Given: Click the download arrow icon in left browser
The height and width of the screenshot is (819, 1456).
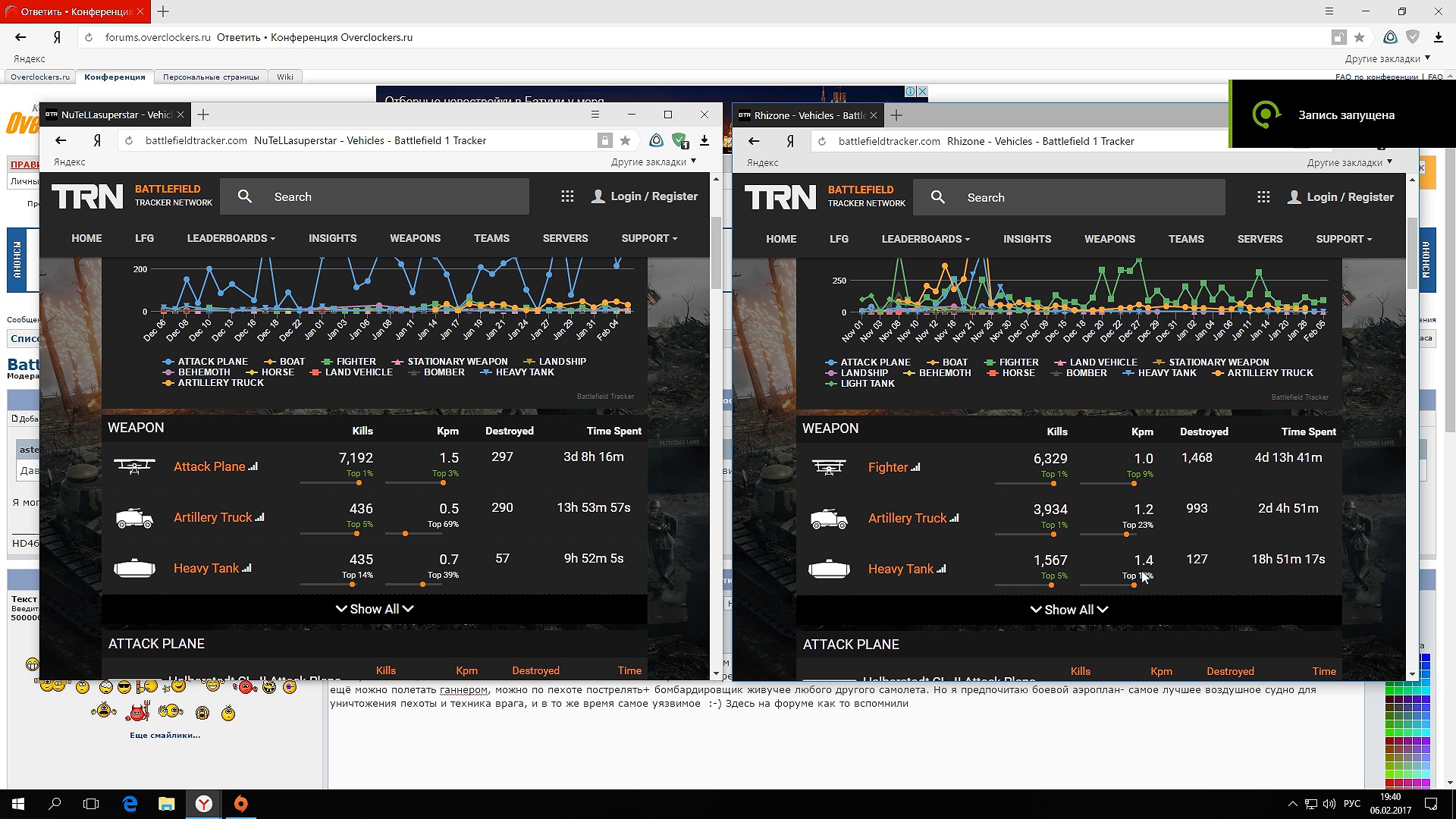Looking at the screenshot, I should (704, 140).
